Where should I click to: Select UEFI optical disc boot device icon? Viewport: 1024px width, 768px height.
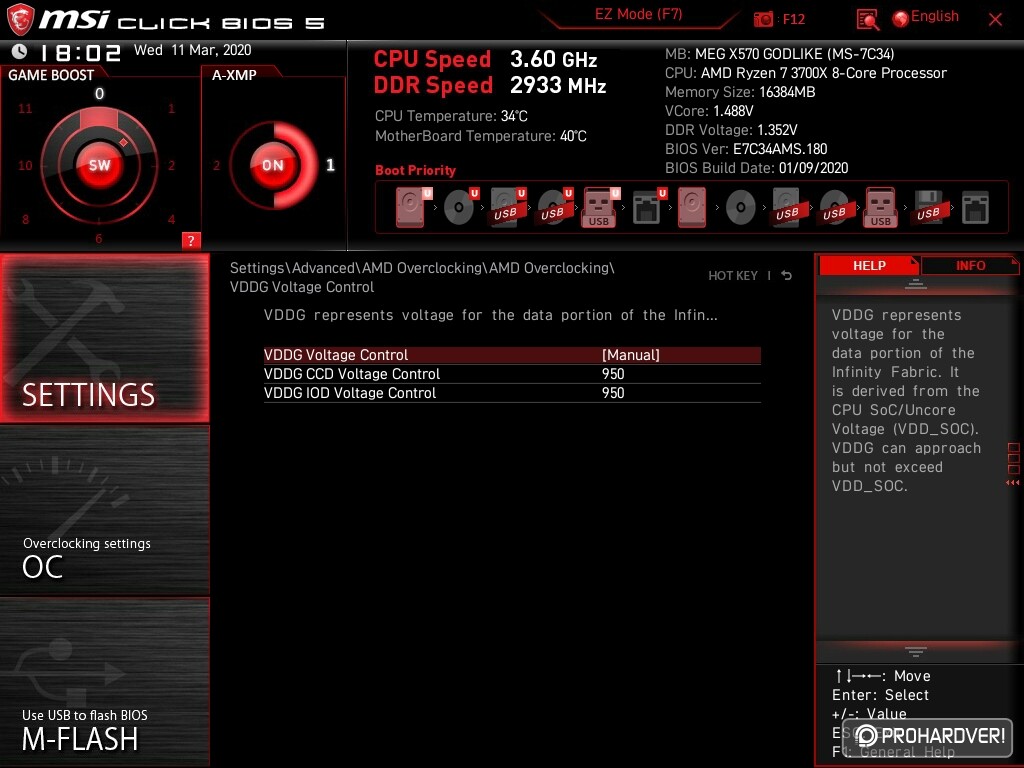point(460,207)
